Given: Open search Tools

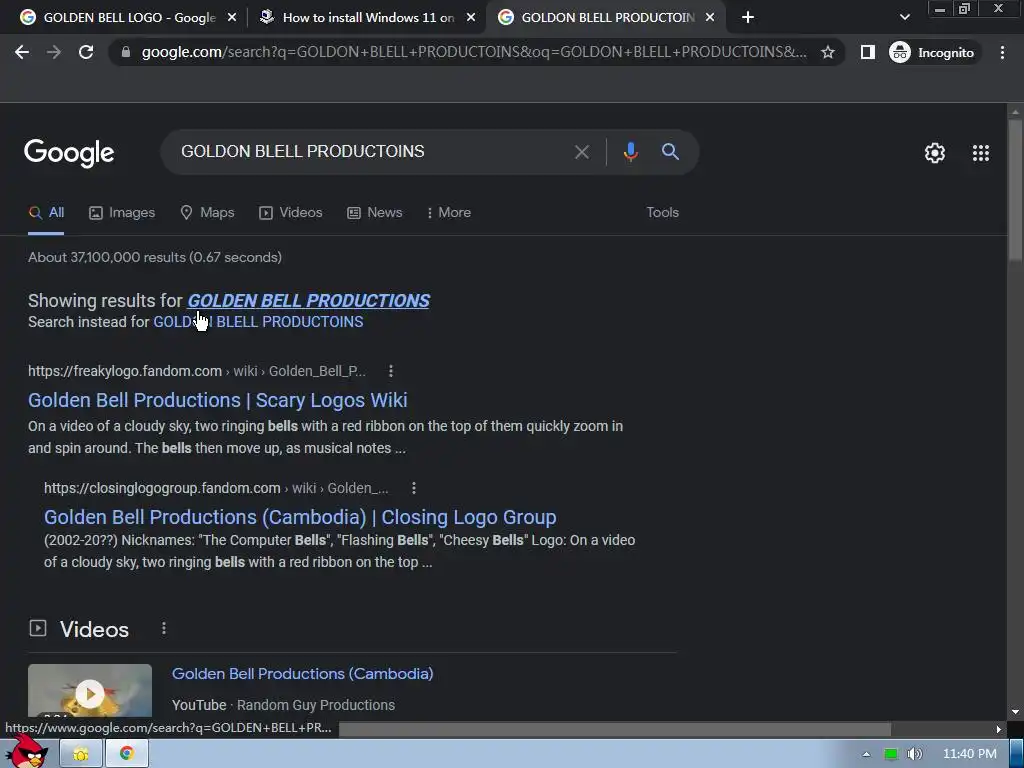Looking at the screenshot, I should [662, 213].
